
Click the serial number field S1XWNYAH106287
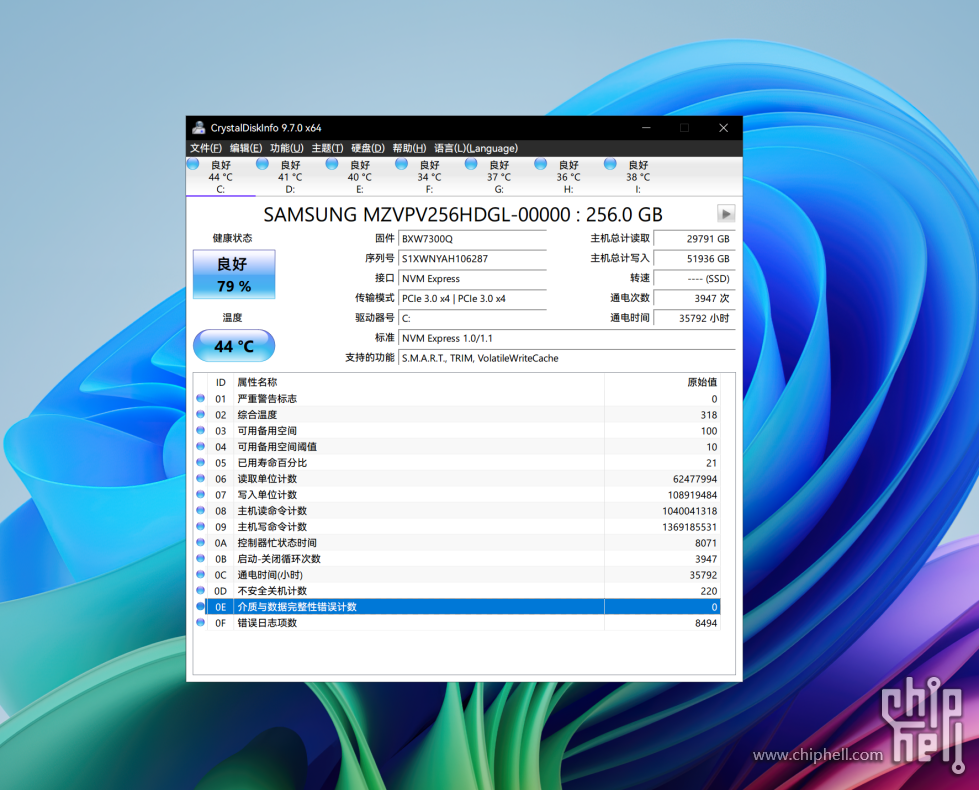pyautogui.click(x=472, y=259)
